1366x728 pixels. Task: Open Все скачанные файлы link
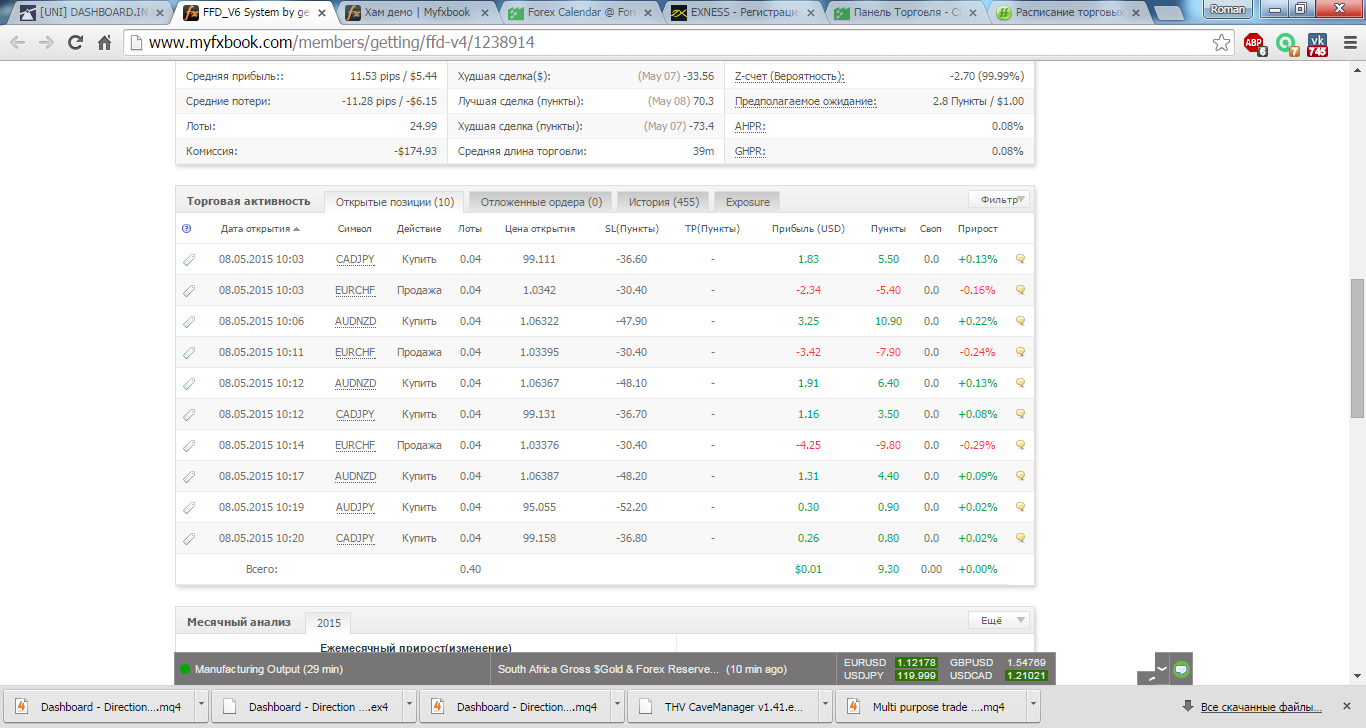click(1261, 707)
